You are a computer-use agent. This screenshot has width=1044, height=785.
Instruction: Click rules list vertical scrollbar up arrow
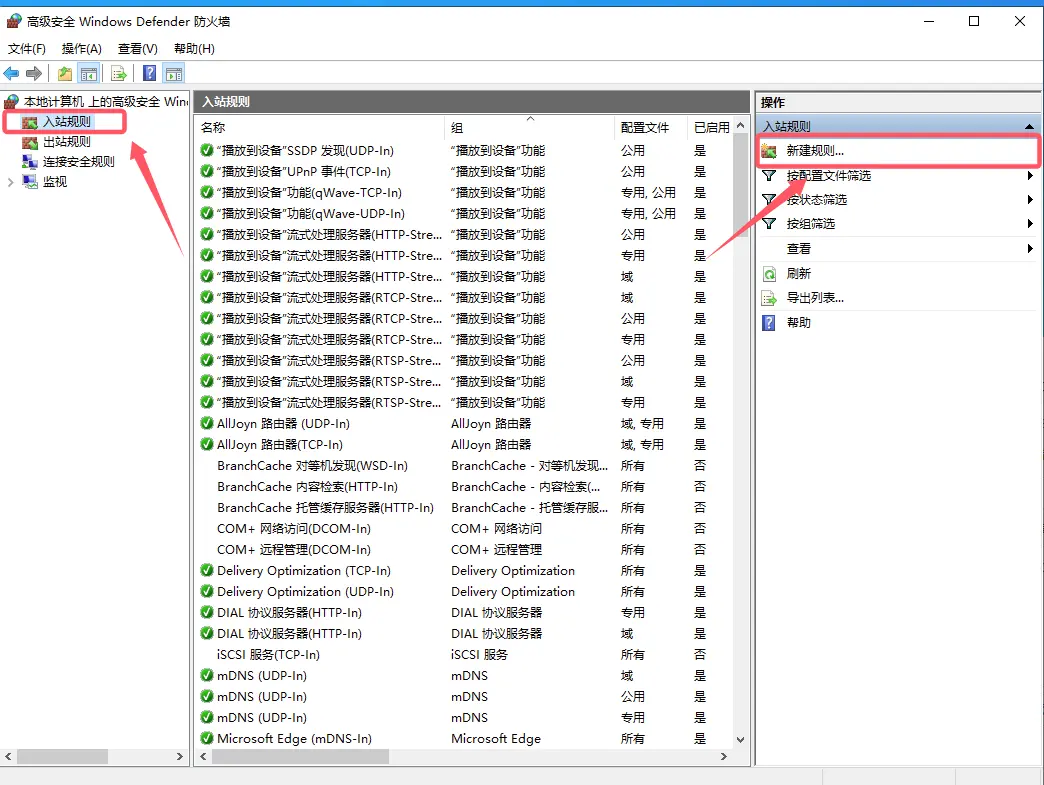coord(740,125)
